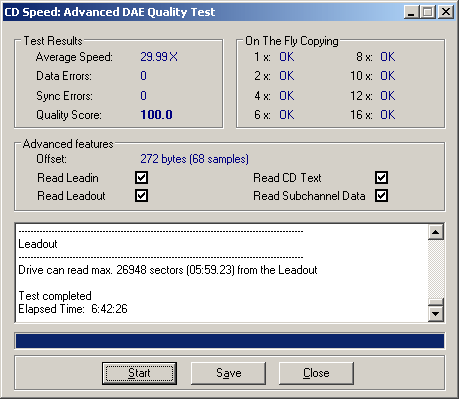This screenshot has width=459, height=399.
Task: Close the DAE Quality Test dialog
Action: tap(316, 373)
